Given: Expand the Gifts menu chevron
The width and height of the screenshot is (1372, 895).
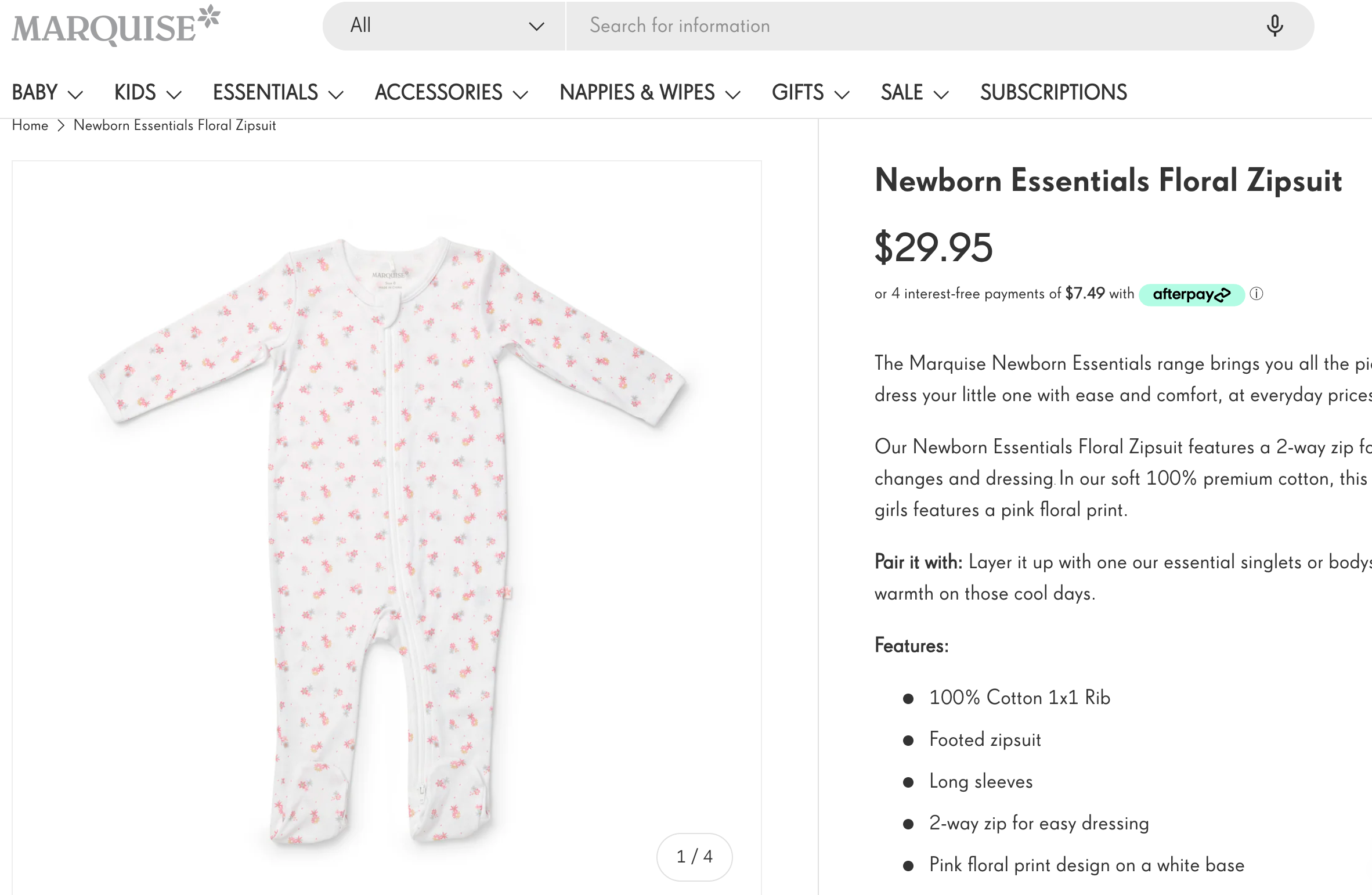Looking at the screenshot, I should [x=842, y=94].
